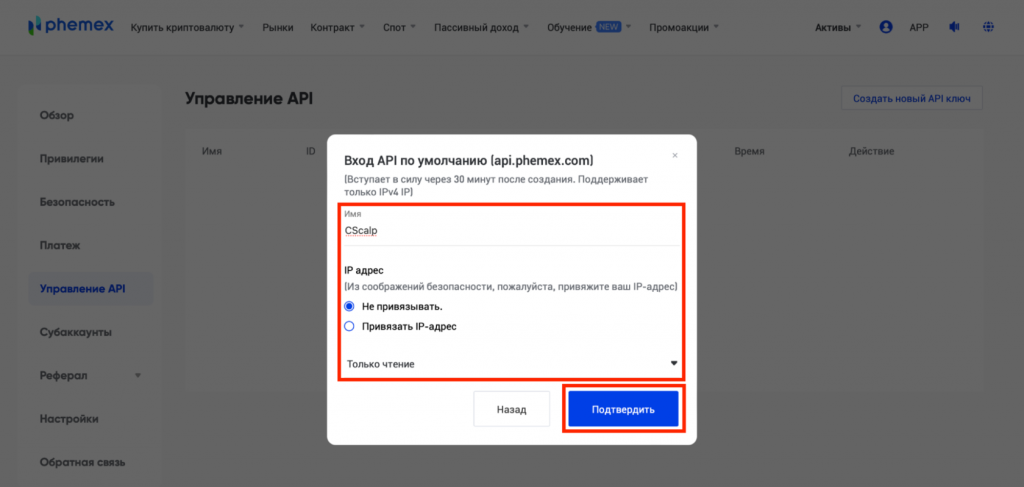This screenshot has height=487, width=1024.
Task: Expand the 'Обучение' menu
Action: coord(589,27)
